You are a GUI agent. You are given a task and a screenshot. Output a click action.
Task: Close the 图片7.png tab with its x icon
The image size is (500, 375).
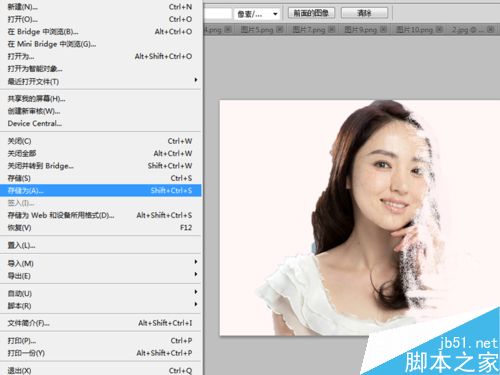coord(332,30)
